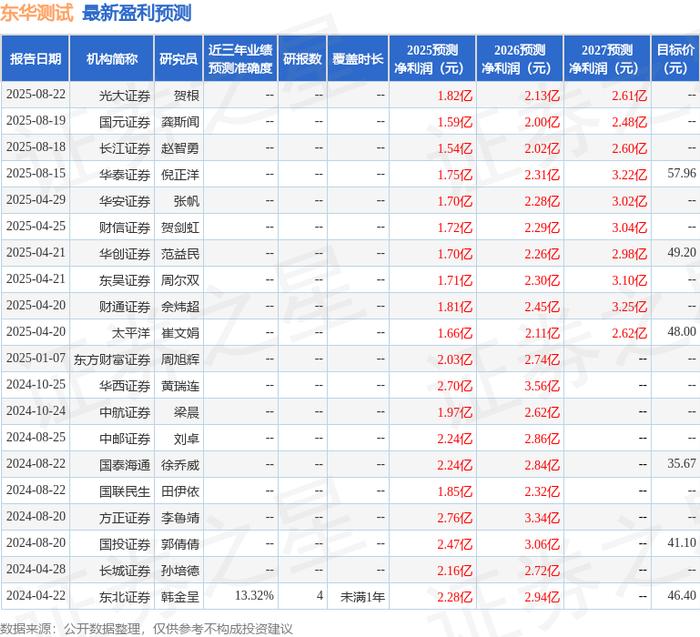Select the 2027预测净利润 column header
The image size is (700, 637).
[x=607, y=58]
